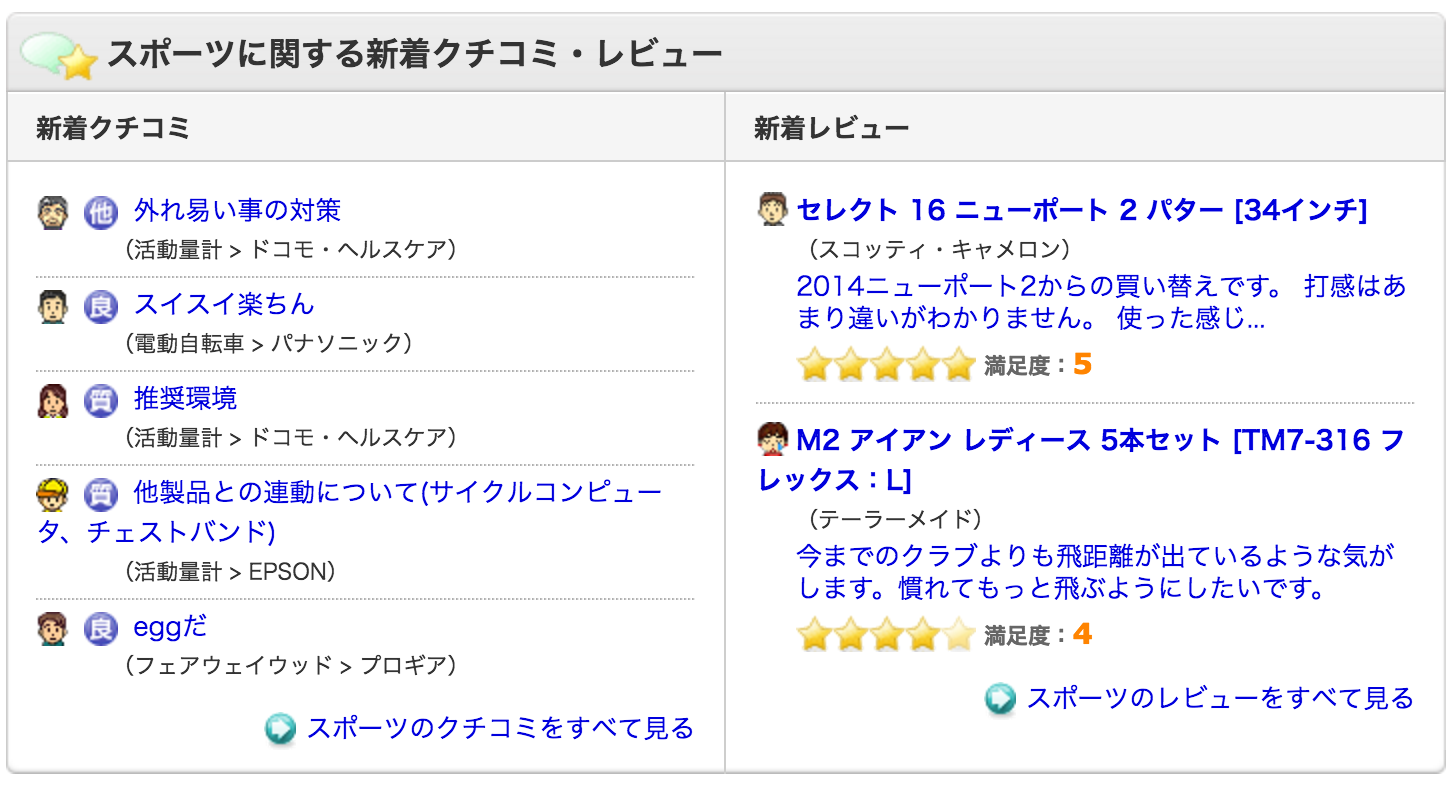Click the five-star rating under ニューポート 2 review

click(886, 365)
